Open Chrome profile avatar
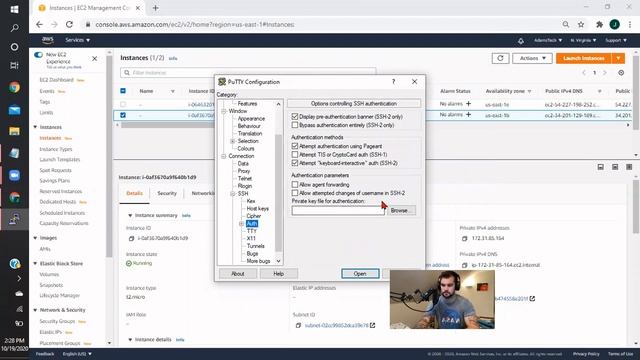Viewport: 640px width, 360px height. [x=614, y=24]
